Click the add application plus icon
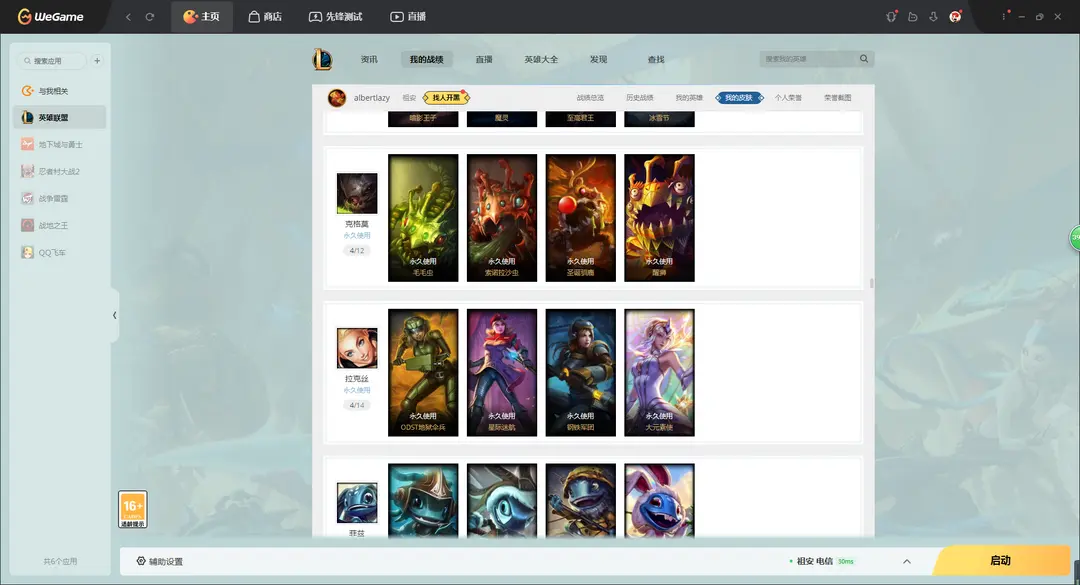Image resolution: width=1080 pixels, height=585 pixels. pyautogui.click(x=97, y=61)
